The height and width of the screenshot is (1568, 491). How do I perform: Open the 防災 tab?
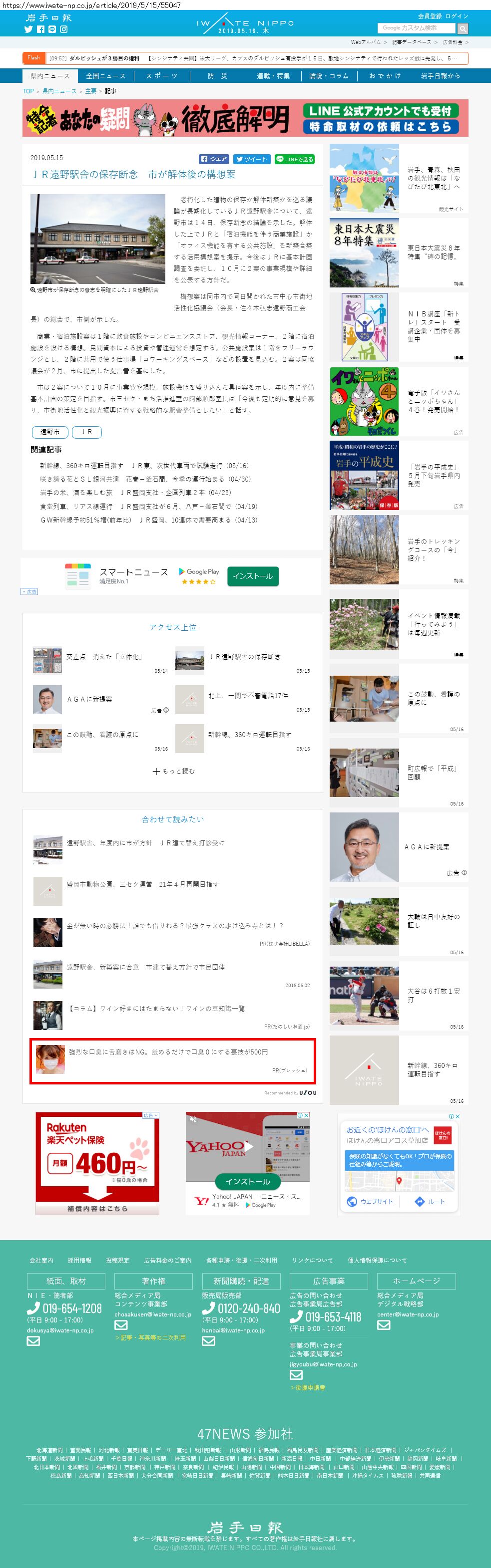point(217,76)
